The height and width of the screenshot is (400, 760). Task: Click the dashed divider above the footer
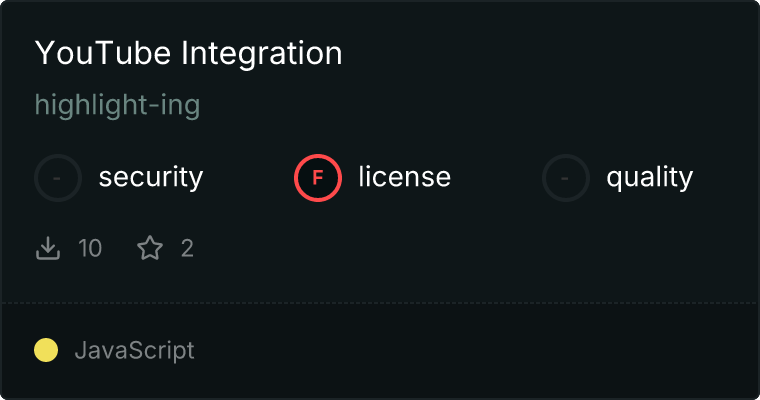[x=380, y=302]
